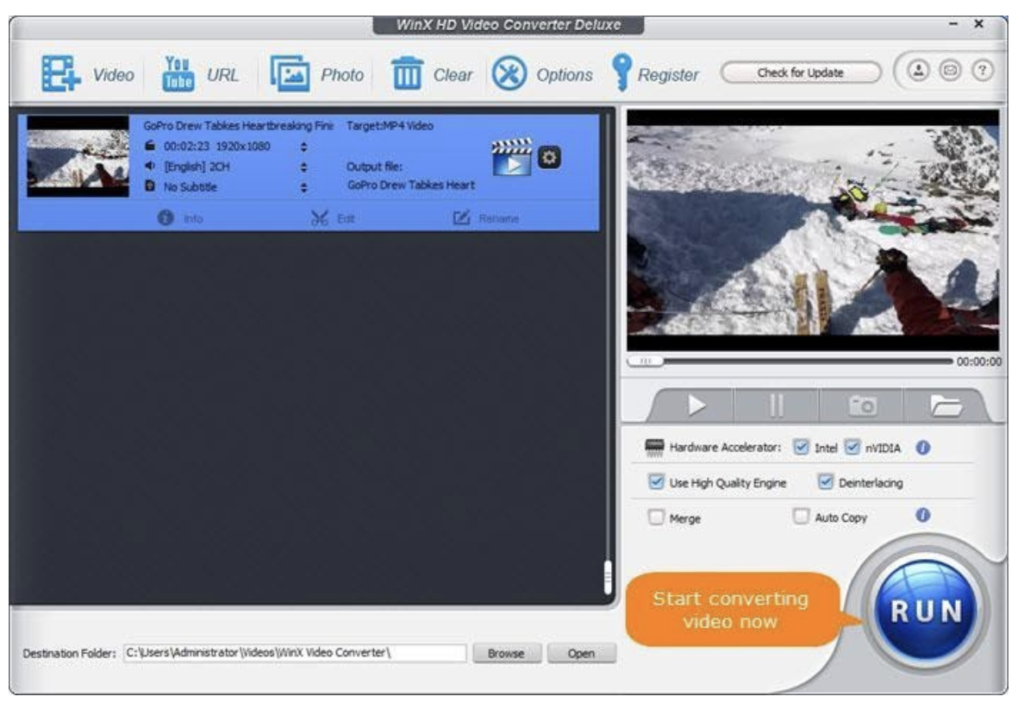Click the Destination Folder path field
The height and width of the screenshot is (709, 1024).
(x=295, y=653)
